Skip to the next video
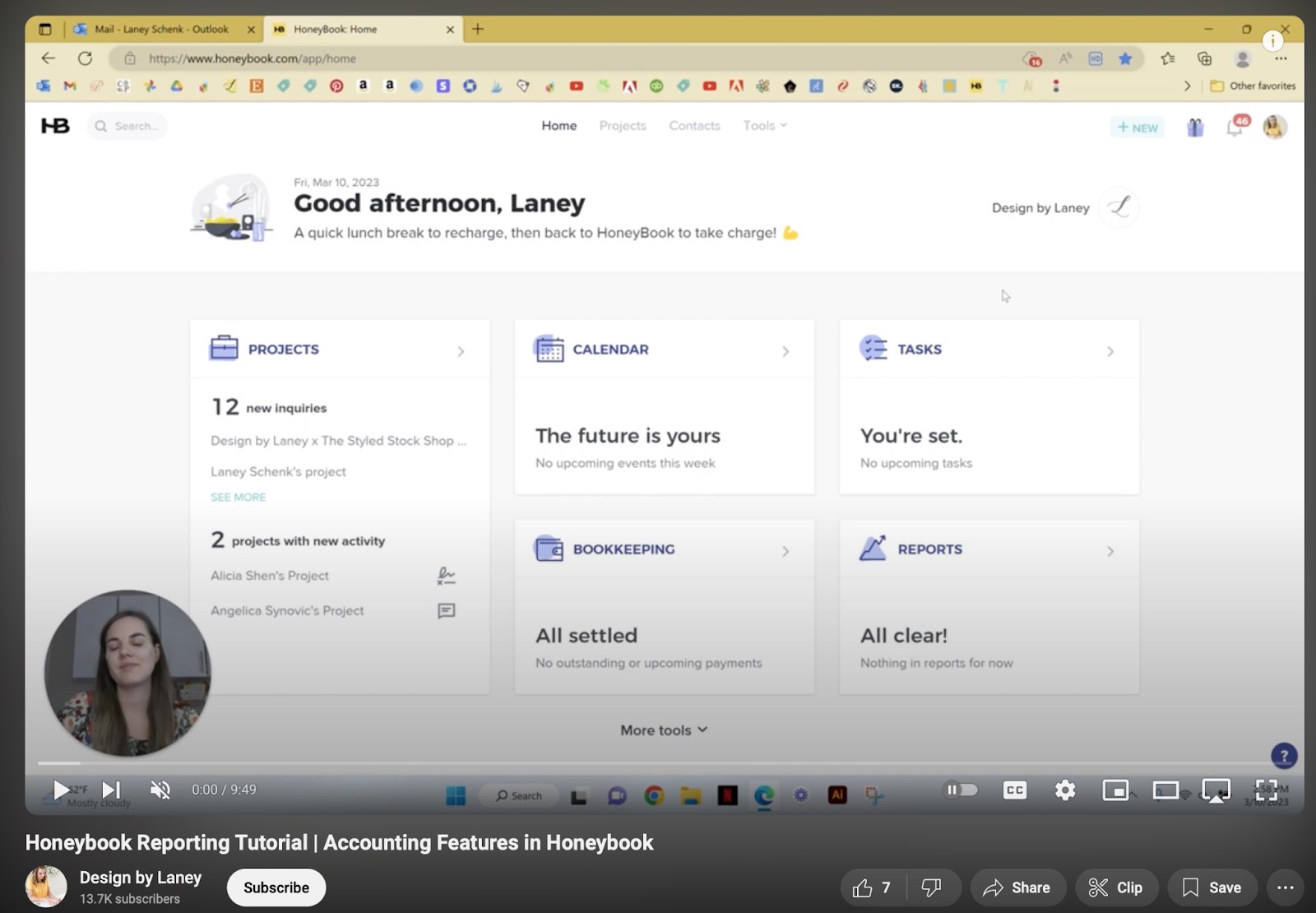The width and height of the screenshot is (1316, 913). pos(111,790)
